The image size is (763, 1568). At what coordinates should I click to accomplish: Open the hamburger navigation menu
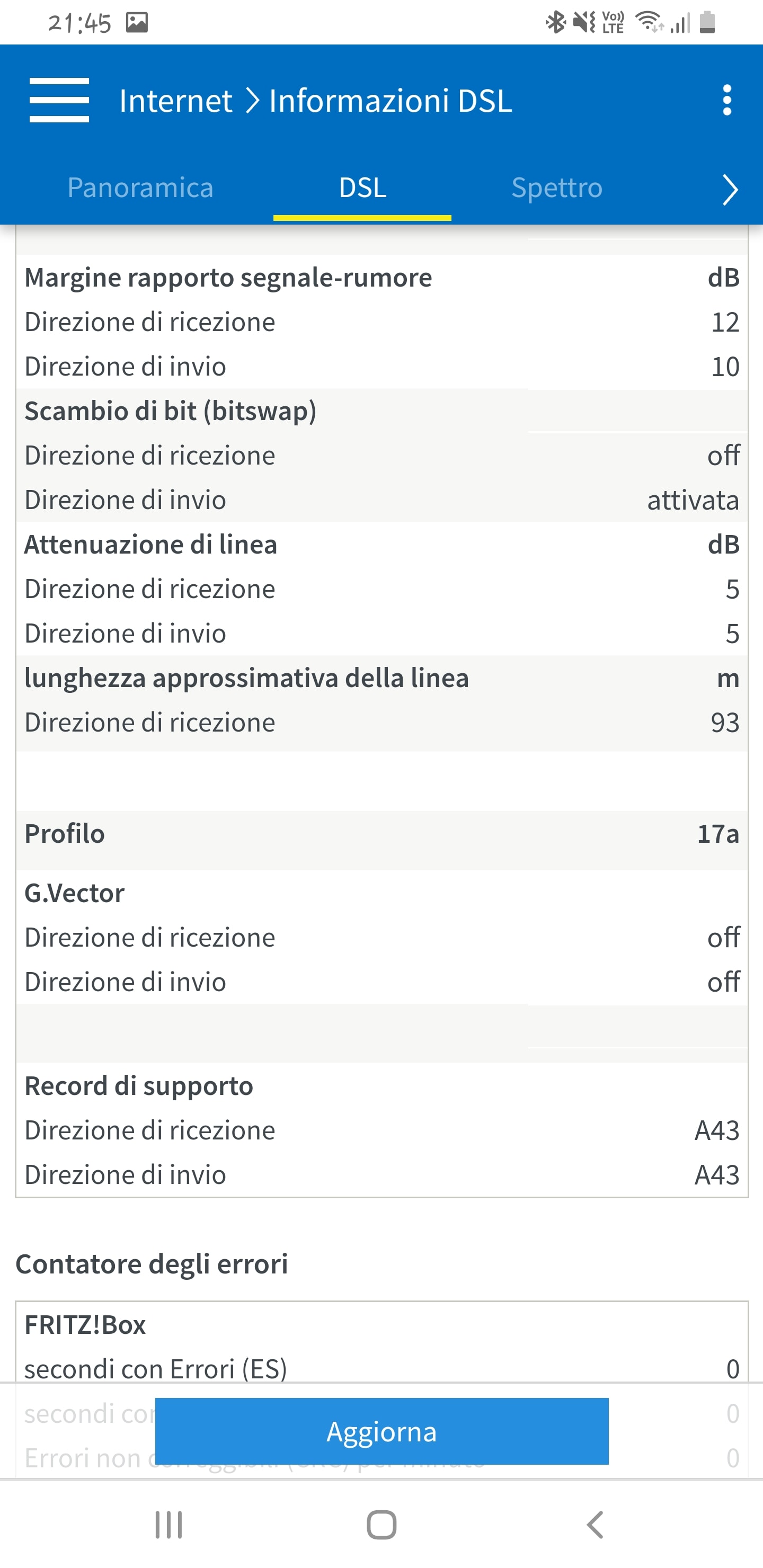(x=59, y=100)
